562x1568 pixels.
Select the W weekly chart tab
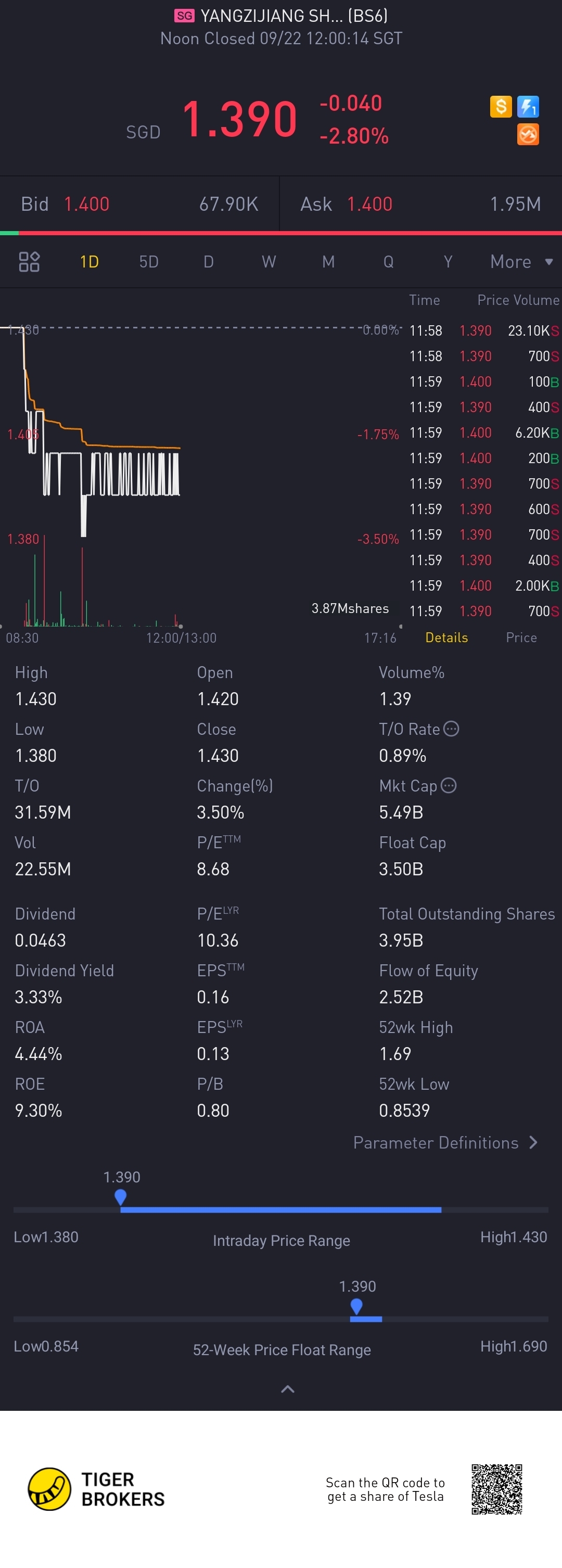pyautogui.click(x=269, y=262)
